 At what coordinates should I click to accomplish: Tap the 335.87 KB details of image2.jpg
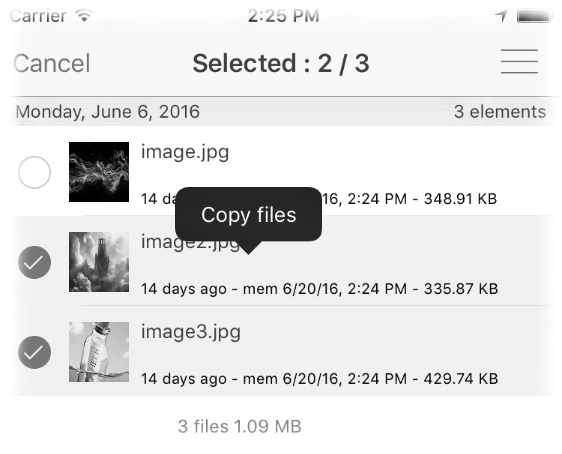pyautogui.click(x=319, y=289)
